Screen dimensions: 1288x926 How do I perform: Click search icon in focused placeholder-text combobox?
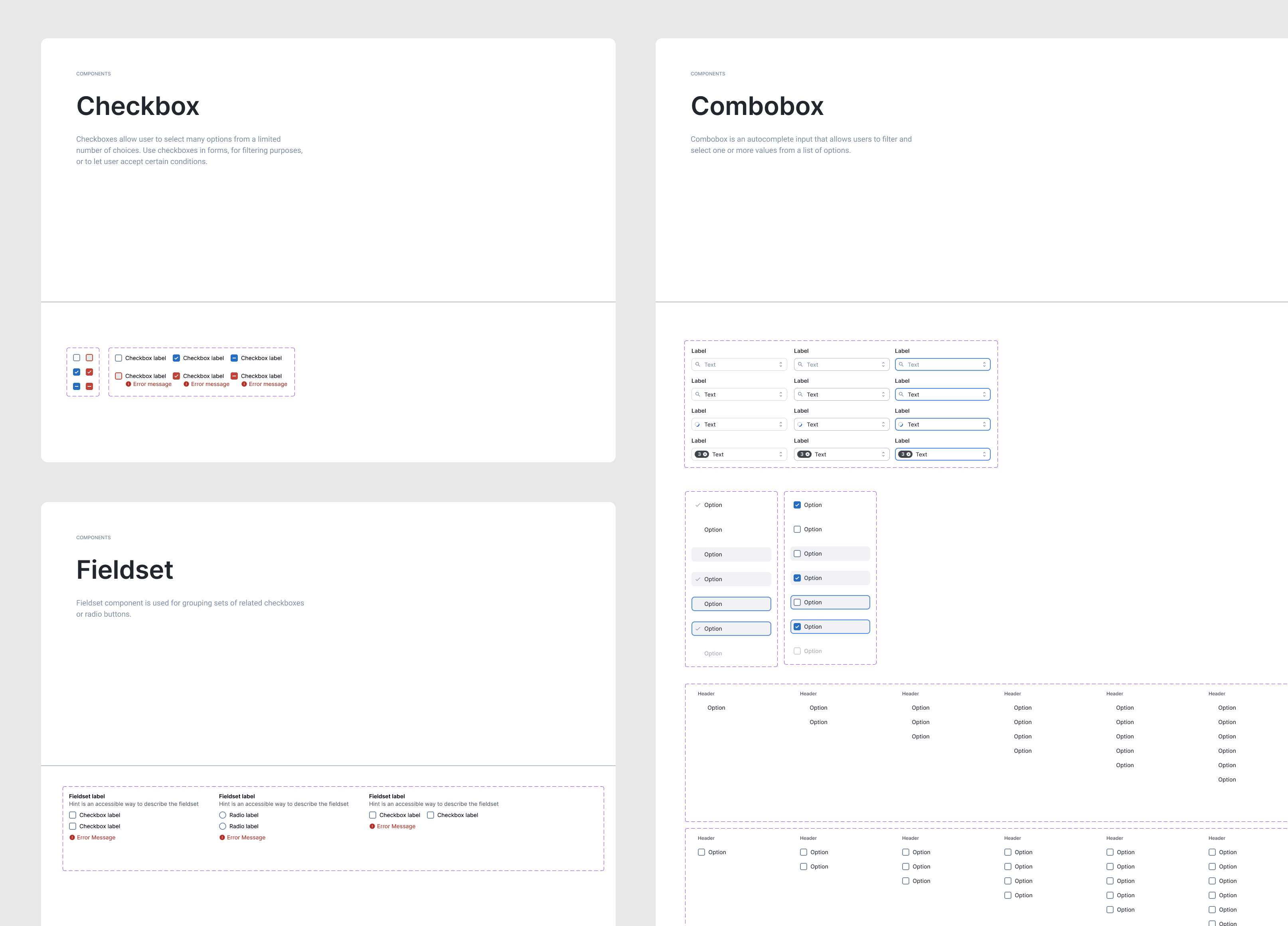pos(901,365)
